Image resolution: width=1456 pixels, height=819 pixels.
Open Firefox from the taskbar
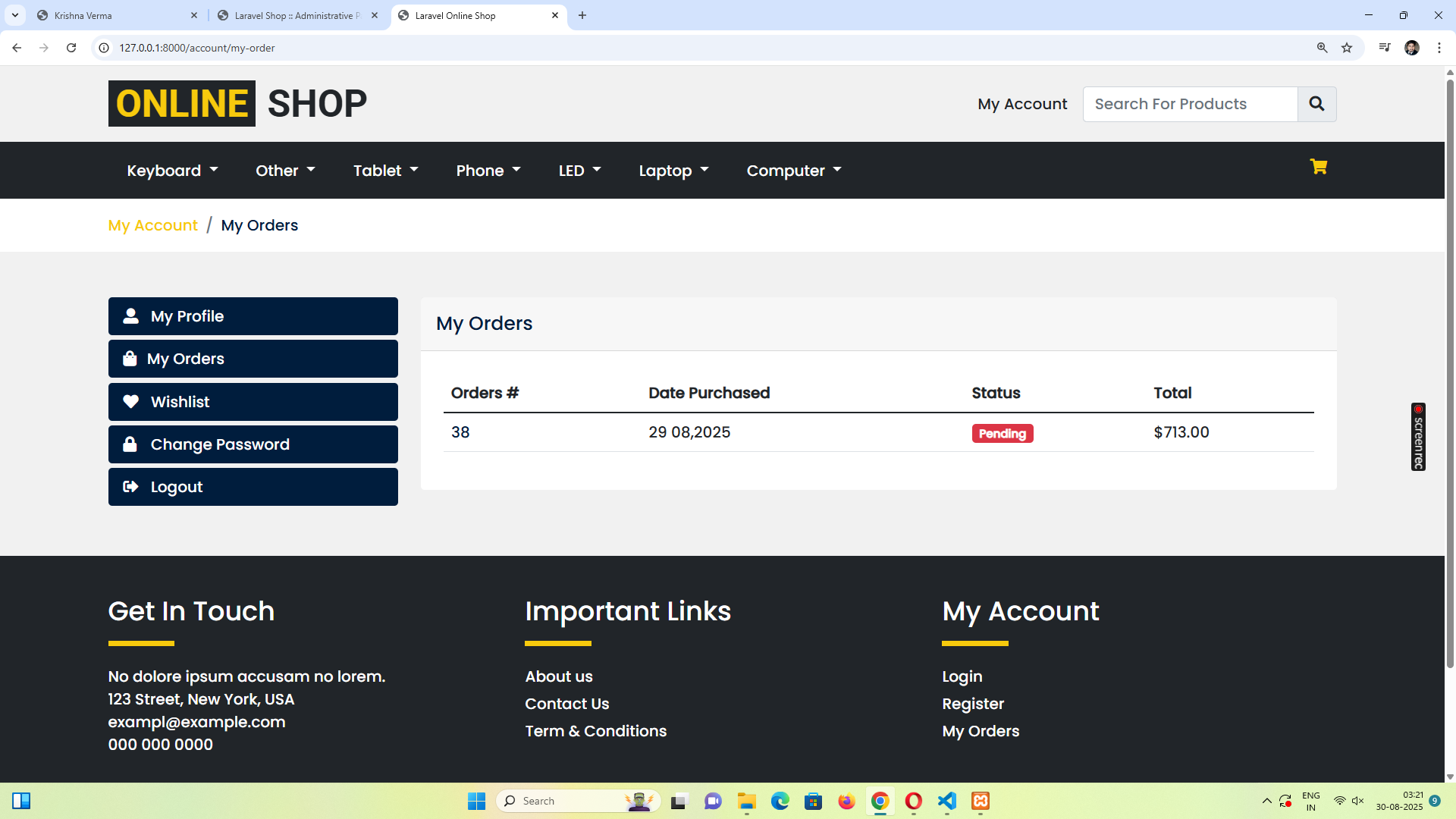click(x=846, y=801)
